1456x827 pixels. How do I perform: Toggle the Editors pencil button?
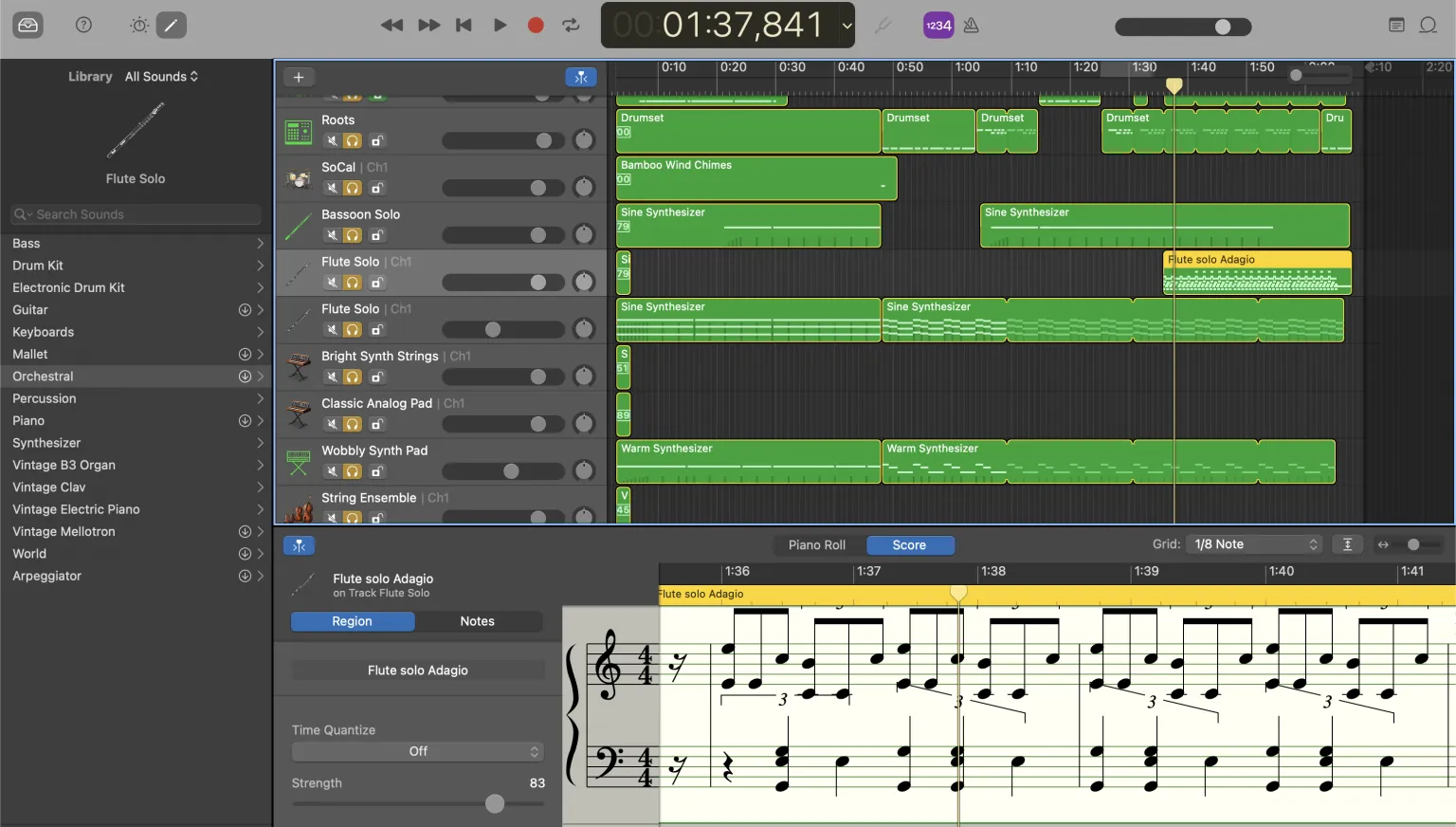[x=171, y=26]
